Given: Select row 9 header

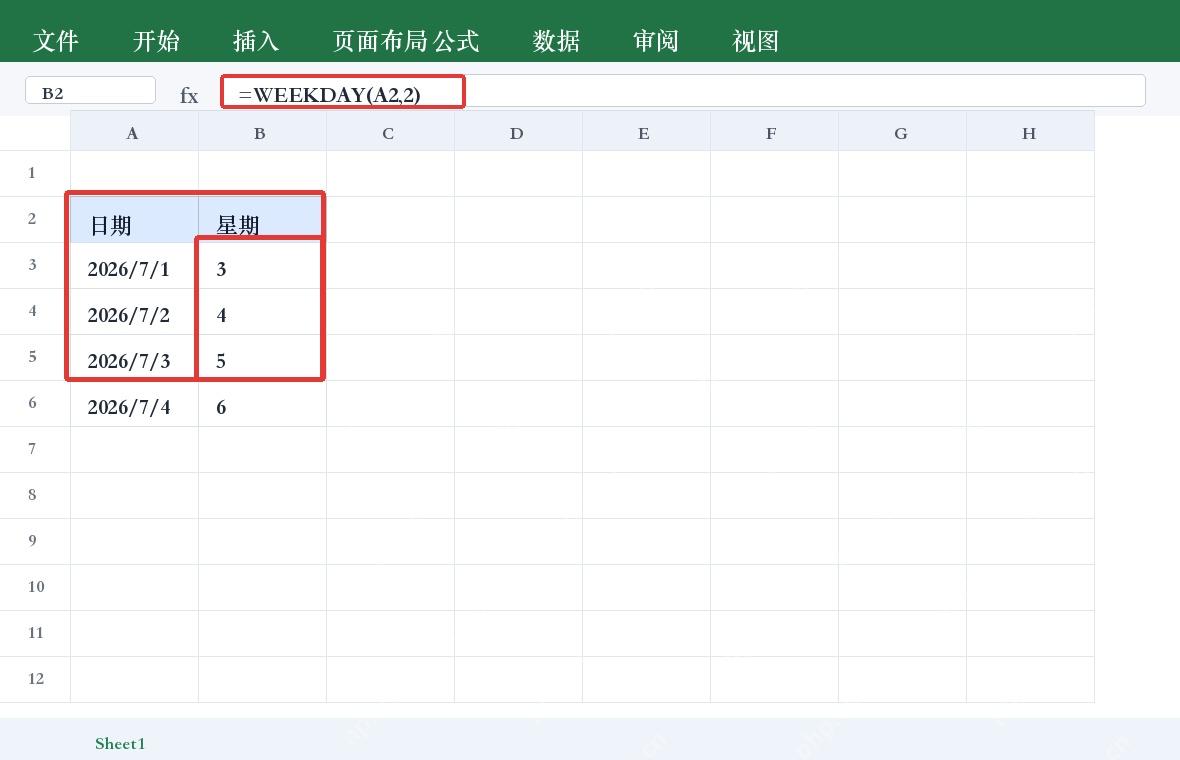Looking at the screenshot, I should click(35, 541).
